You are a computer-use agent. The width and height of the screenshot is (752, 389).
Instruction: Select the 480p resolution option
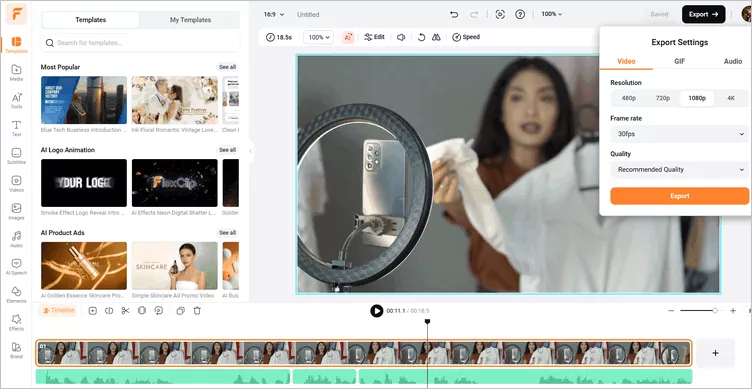628,98
